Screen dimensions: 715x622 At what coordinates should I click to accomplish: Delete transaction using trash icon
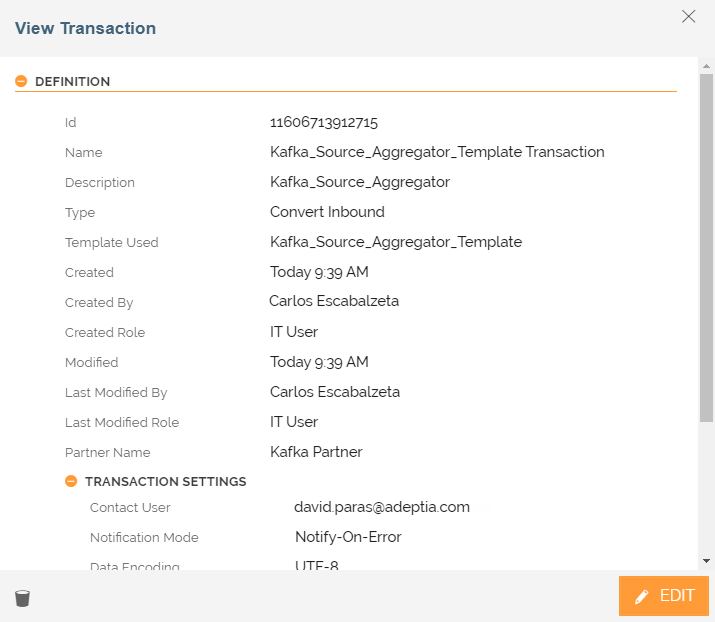[x=22, y=598]
